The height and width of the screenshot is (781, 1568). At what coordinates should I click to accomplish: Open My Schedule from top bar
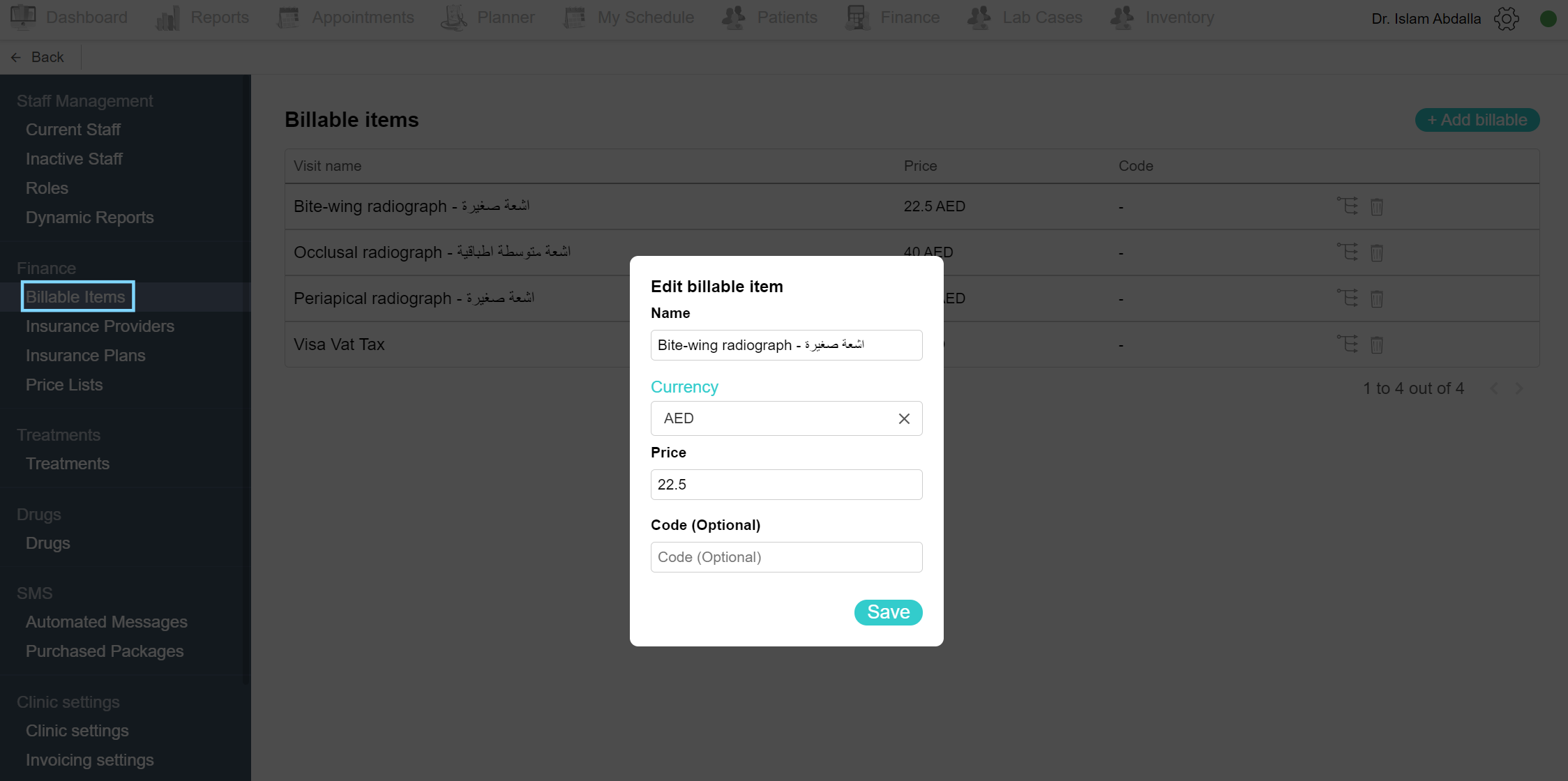(x=628, y=17)
